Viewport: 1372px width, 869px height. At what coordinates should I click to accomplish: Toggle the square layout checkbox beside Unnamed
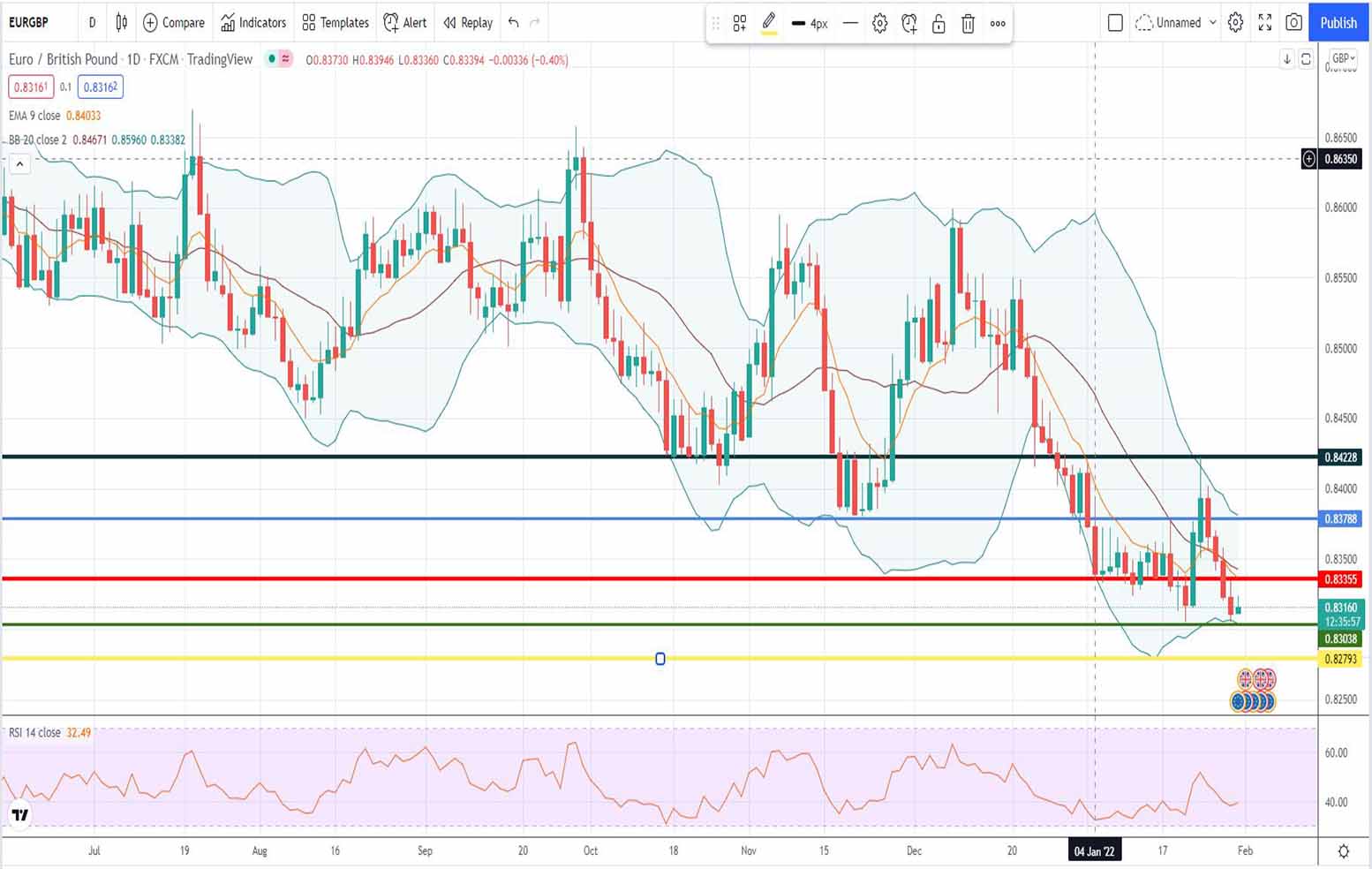click(x=1115, y=22)
